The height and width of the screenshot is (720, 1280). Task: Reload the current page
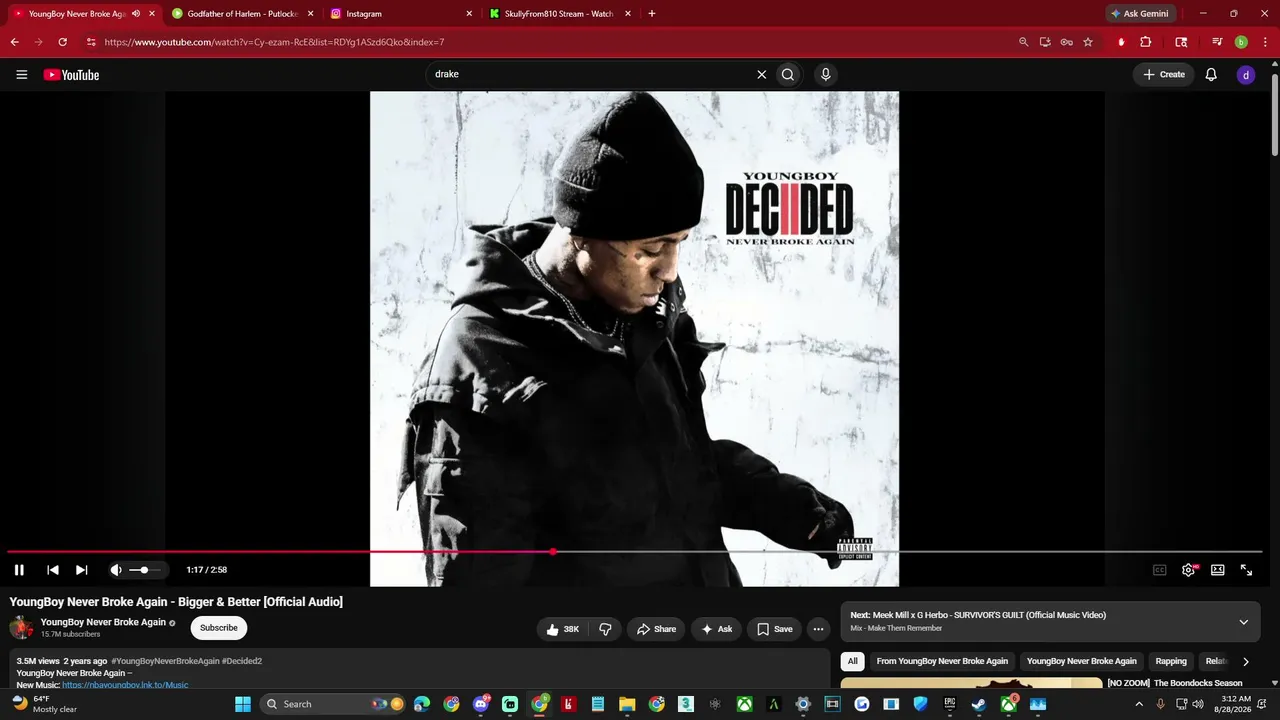click(x=62, y=42)
